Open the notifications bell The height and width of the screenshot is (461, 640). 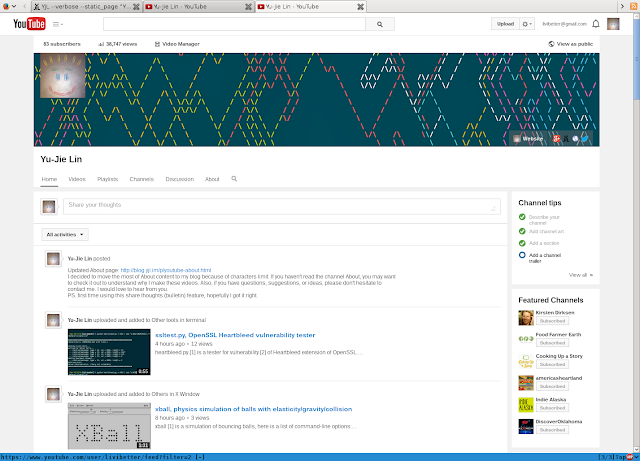coord(596,24)
